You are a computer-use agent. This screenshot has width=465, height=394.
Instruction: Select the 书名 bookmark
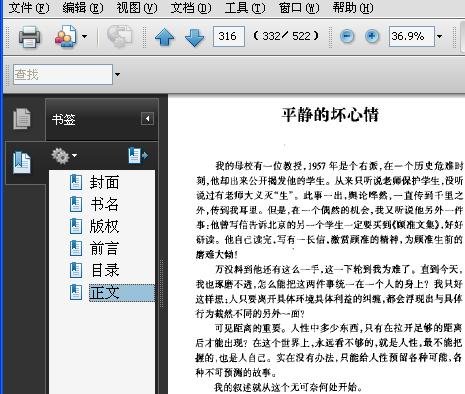(x=104, y=204)
